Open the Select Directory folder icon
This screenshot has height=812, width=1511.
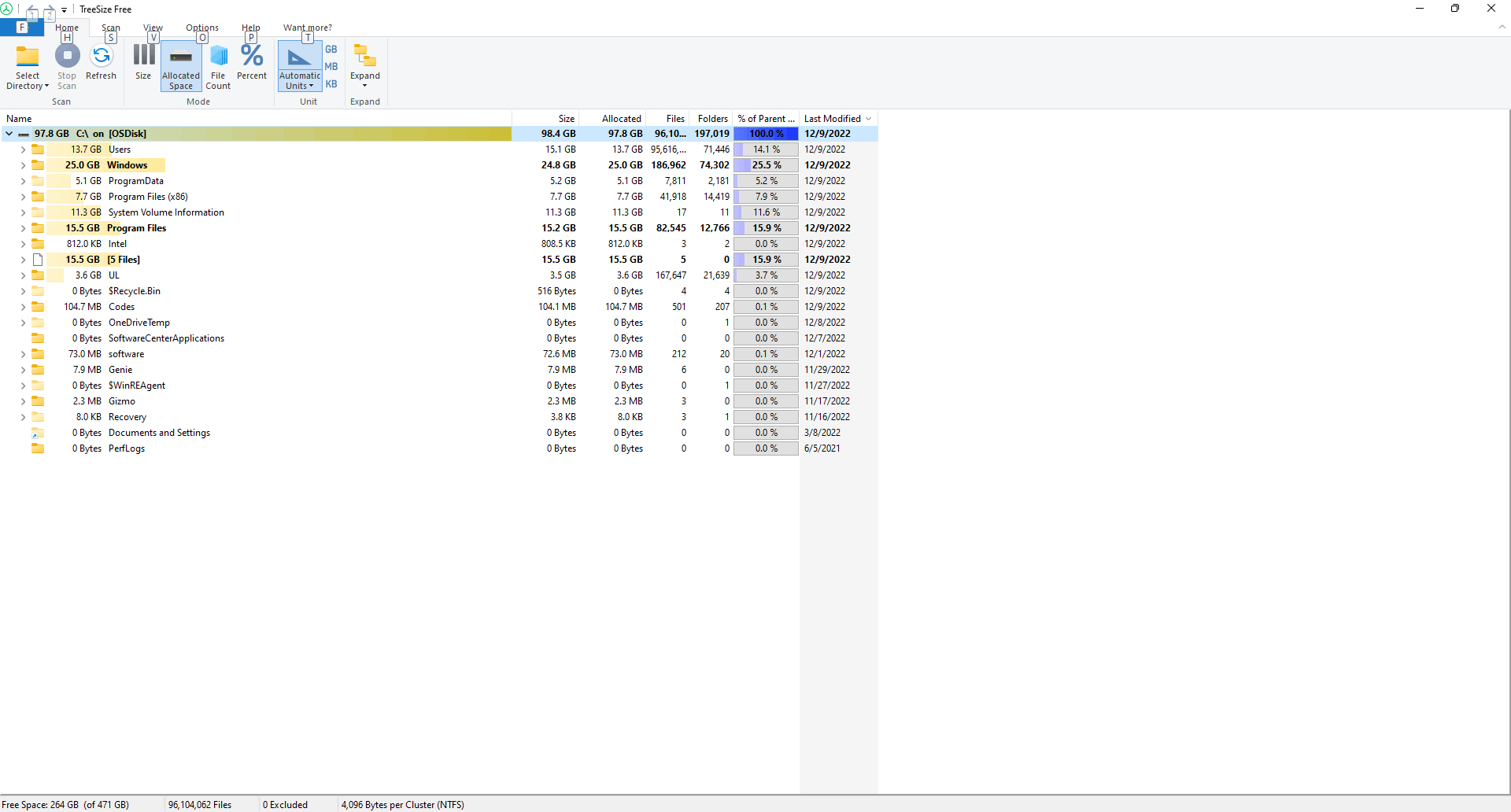(x=28, y=56)
